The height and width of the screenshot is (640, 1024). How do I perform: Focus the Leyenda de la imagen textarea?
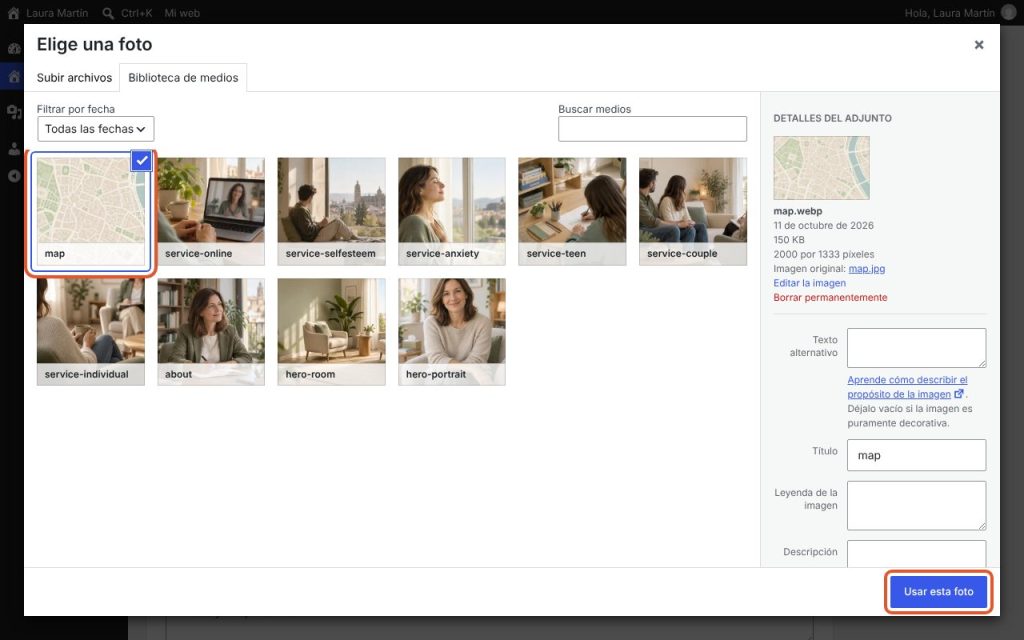click(916, 505)
